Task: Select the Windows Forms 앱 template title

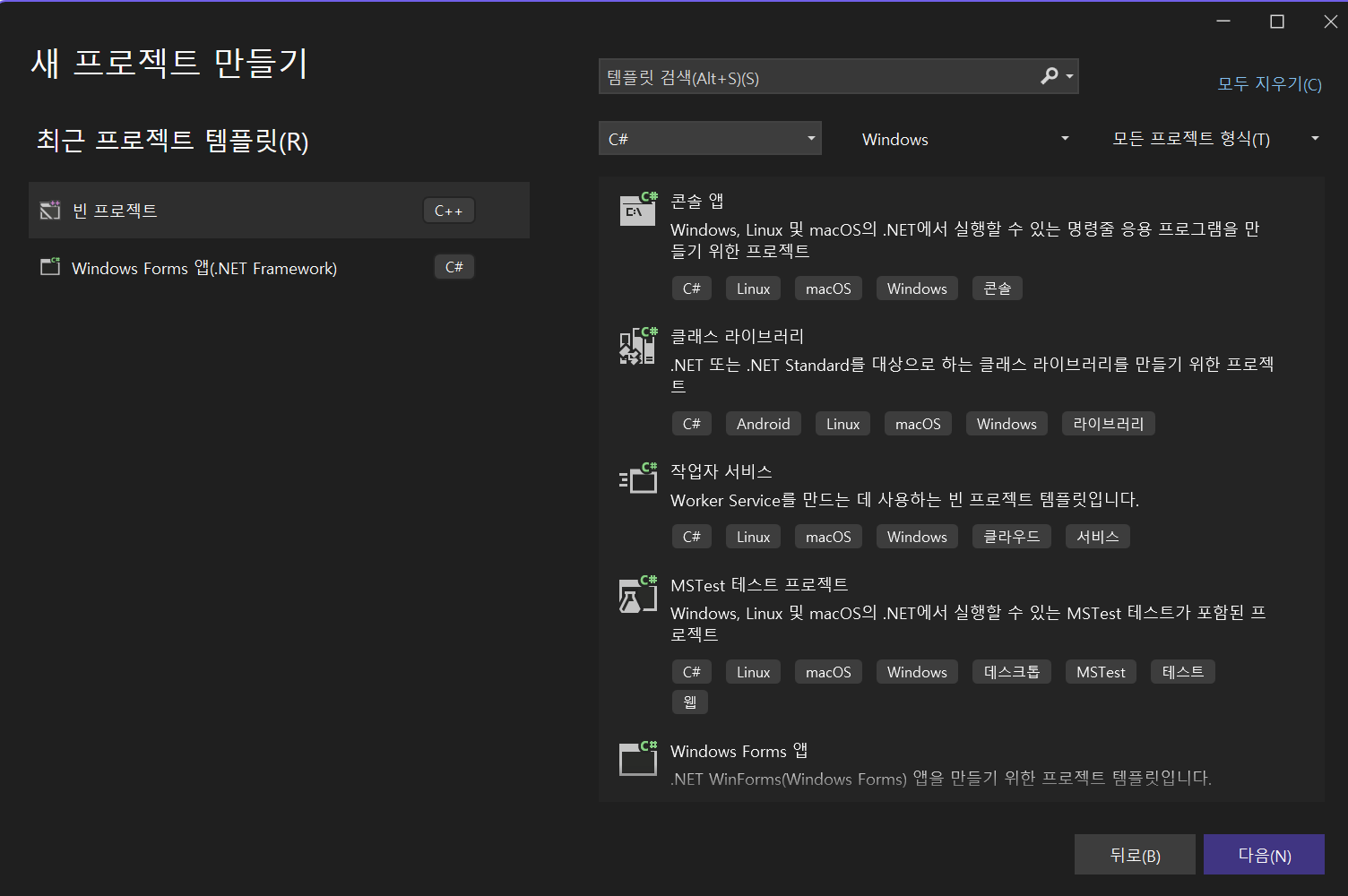Action: tap(739, 751)
